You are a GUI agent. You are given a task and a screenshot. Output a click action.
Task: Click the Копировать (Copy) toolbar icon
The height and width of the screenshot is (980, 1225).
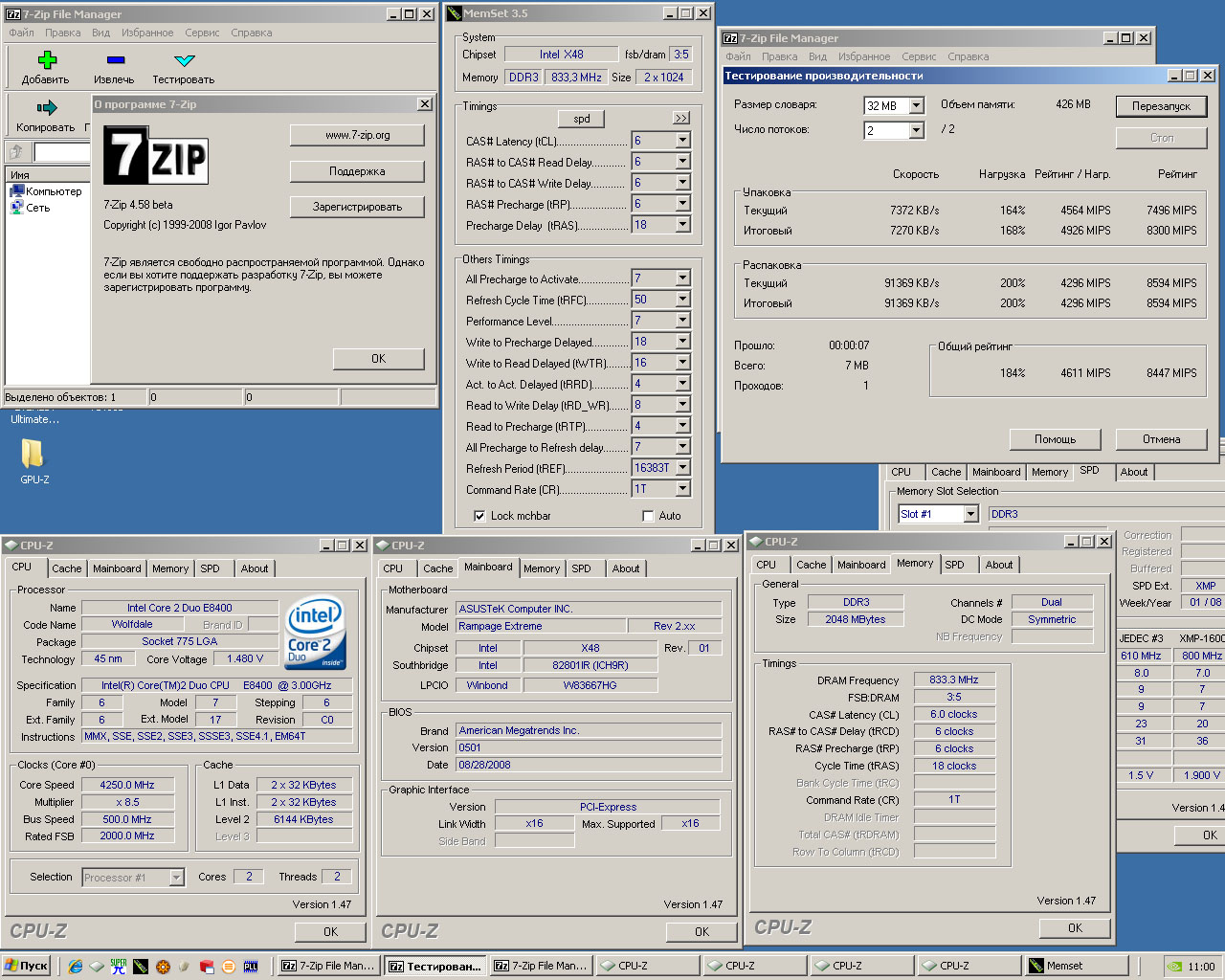point(46,107)
